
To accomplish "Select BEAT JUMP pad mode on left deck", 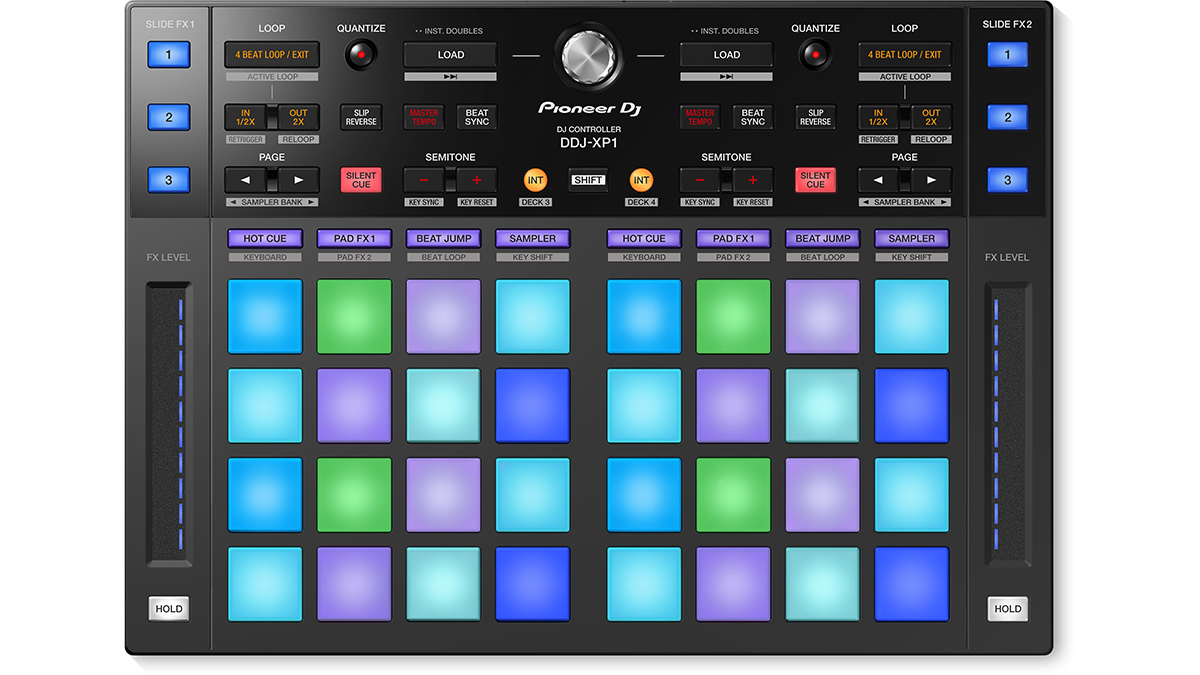I will [x=443, y=239].
